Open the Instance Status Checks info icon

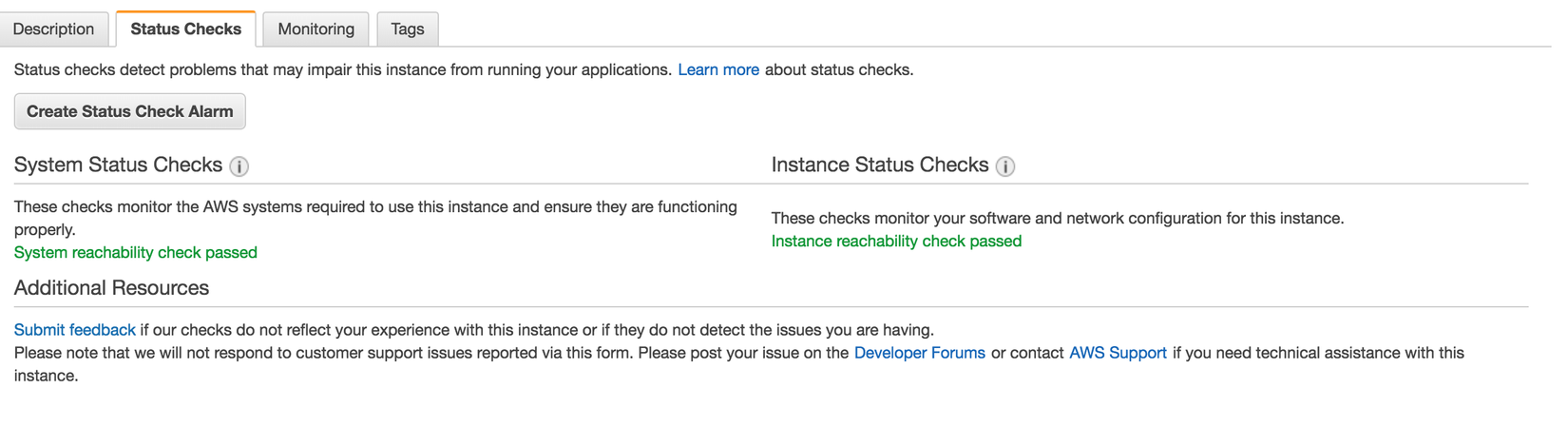1005,166
